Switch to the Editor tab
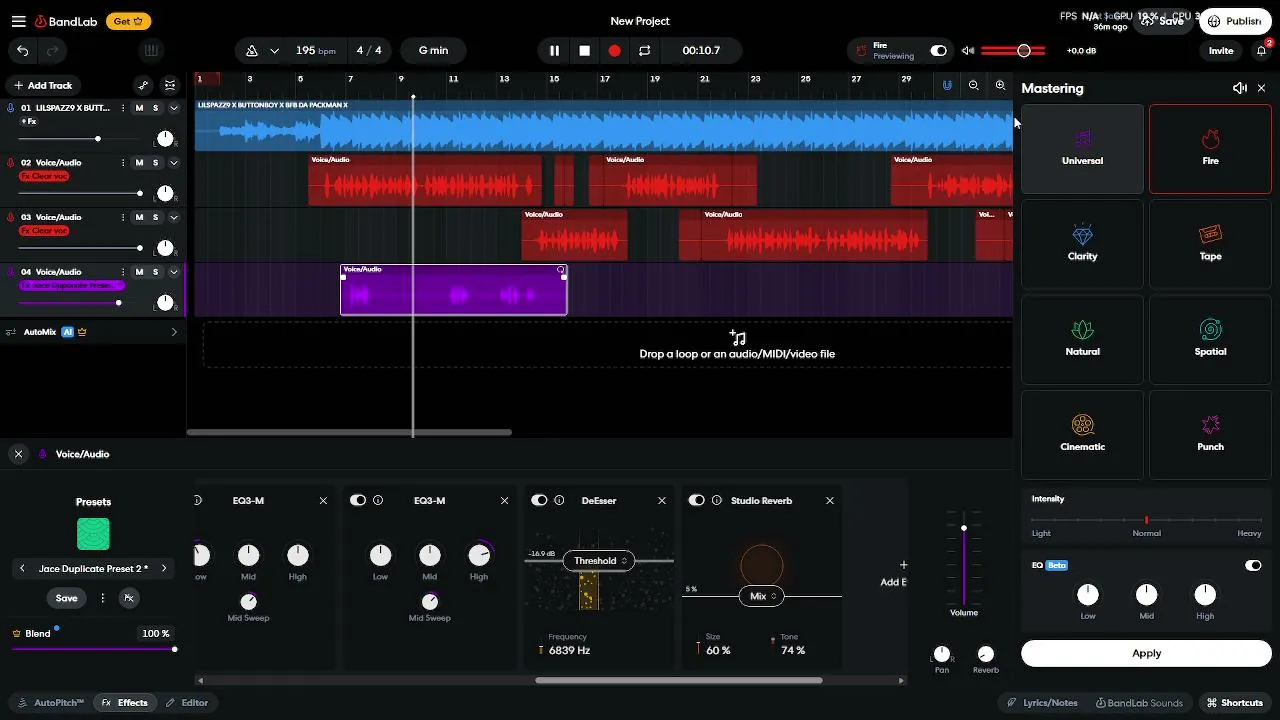 (187, 703)
